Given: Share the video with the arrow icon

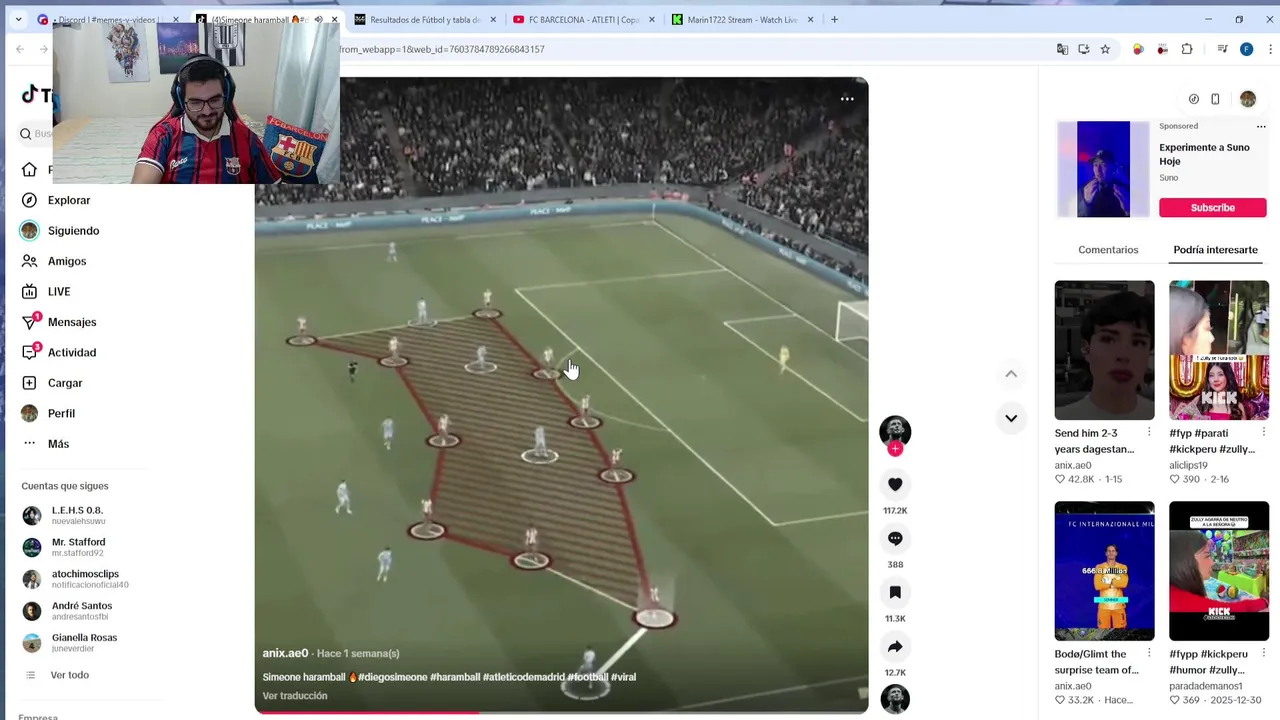Looking at the screenshot, I should [895, 647].
